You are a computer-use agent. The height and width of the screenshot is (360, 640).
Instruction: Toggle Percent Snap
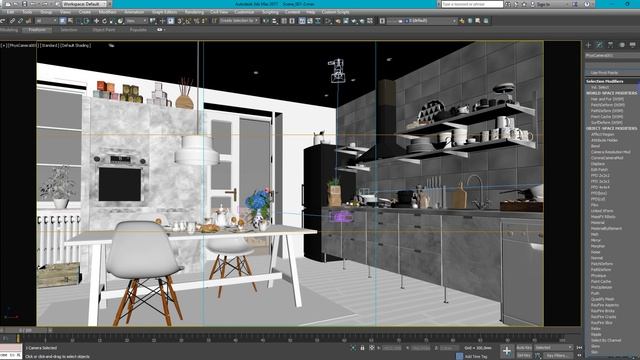pos(196,20)
